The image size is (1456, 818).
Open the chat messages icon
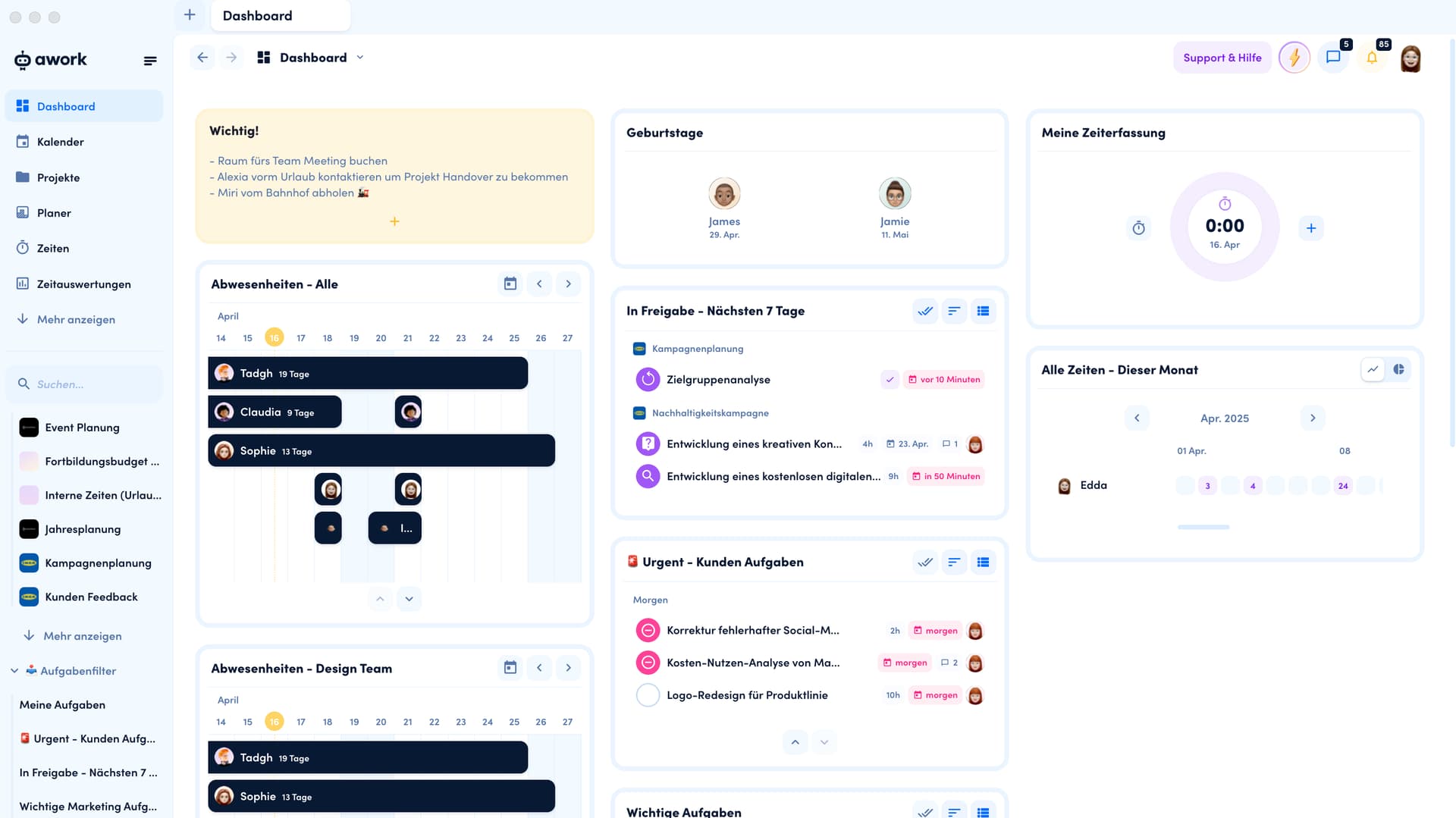click(1333, 58)
